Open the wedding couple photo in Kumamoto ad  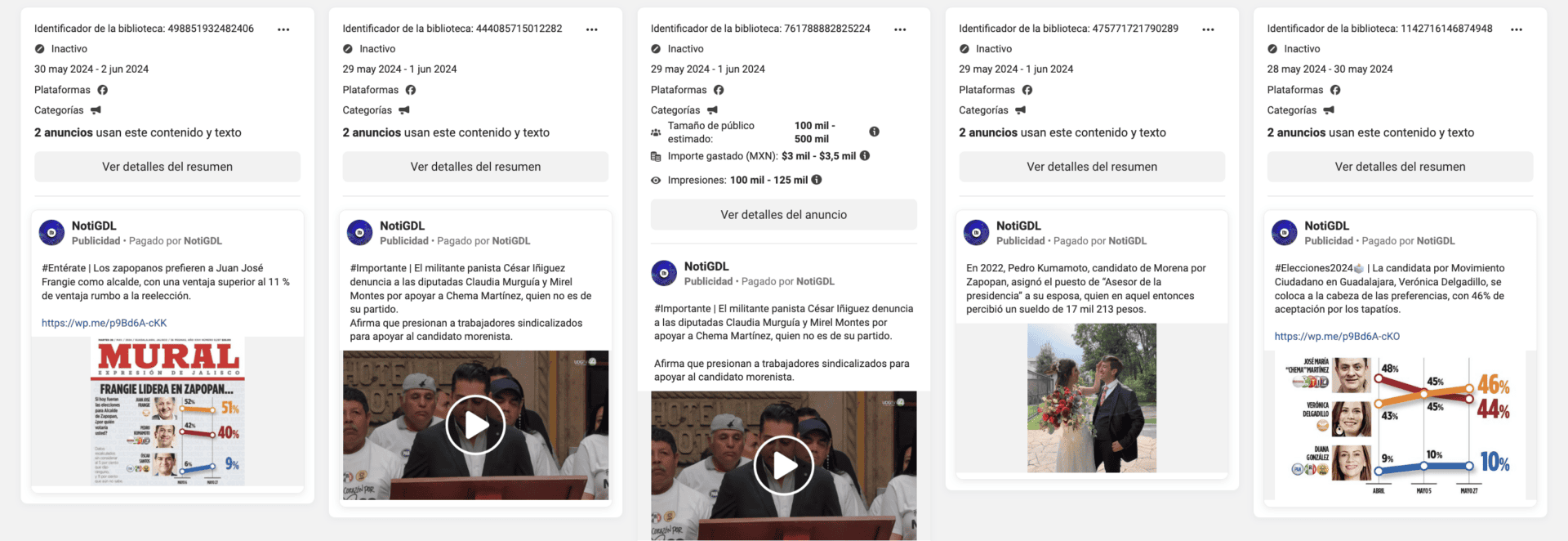1092,398
